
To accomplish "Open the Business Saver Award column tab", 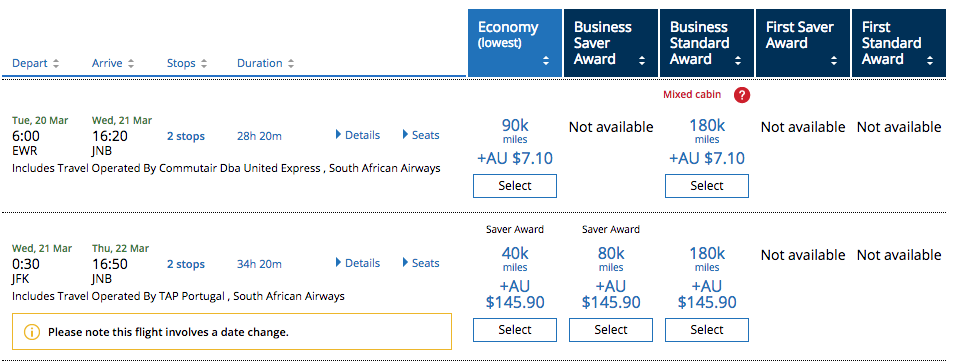I will click(611, 43).
